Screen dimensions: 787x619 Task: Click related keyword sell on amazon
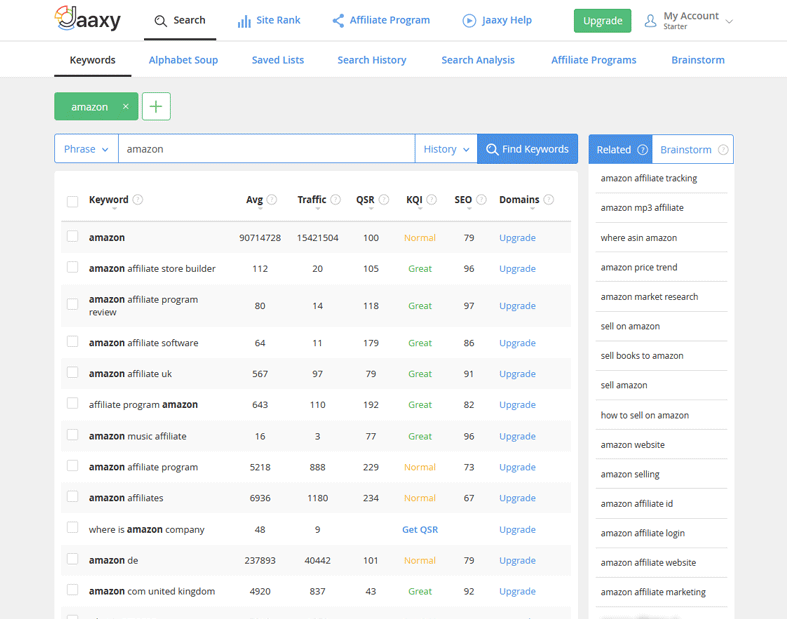(630, 326)
